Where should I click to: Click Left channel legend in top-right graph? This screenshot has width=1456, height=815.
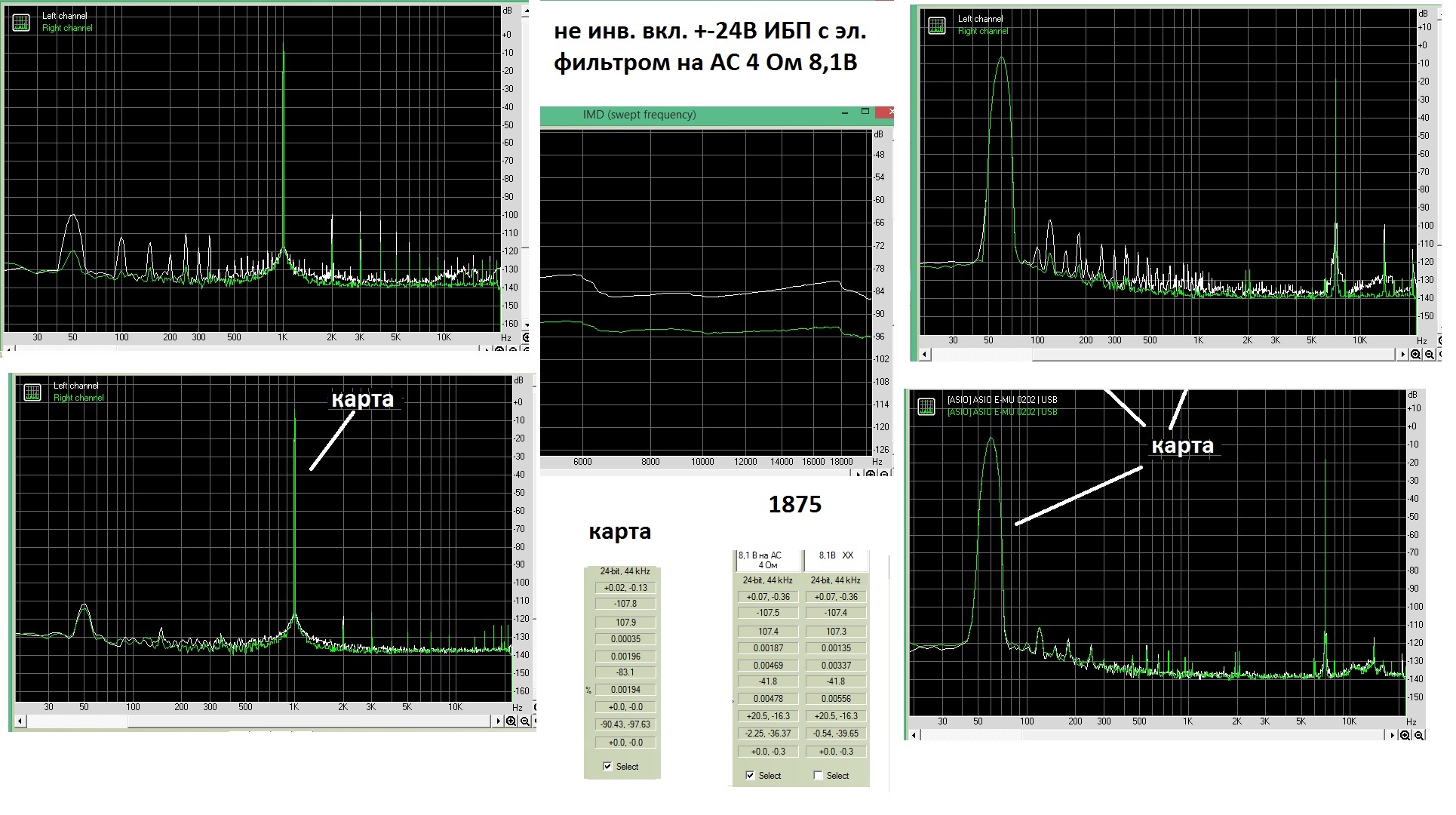point(980,19)
